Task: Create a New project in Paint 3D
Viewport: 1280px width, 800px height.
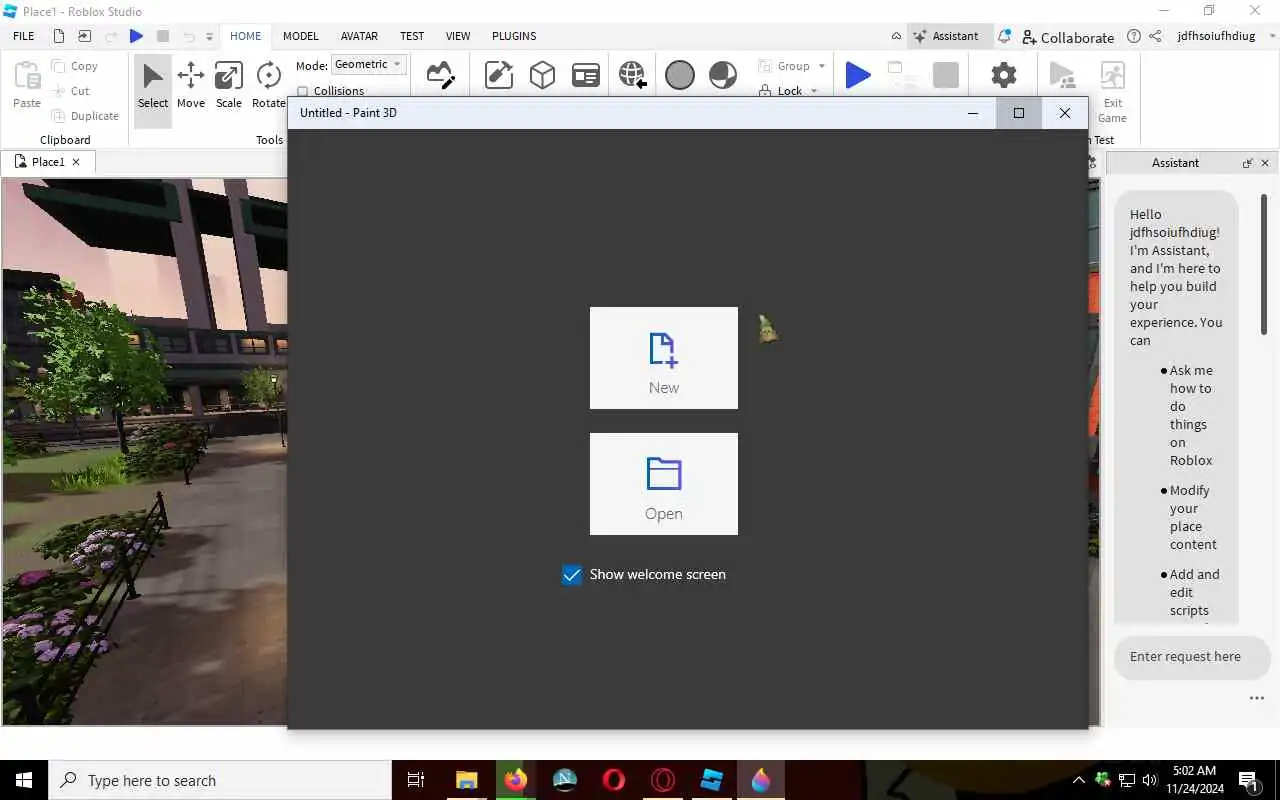Action: point(664,358)
